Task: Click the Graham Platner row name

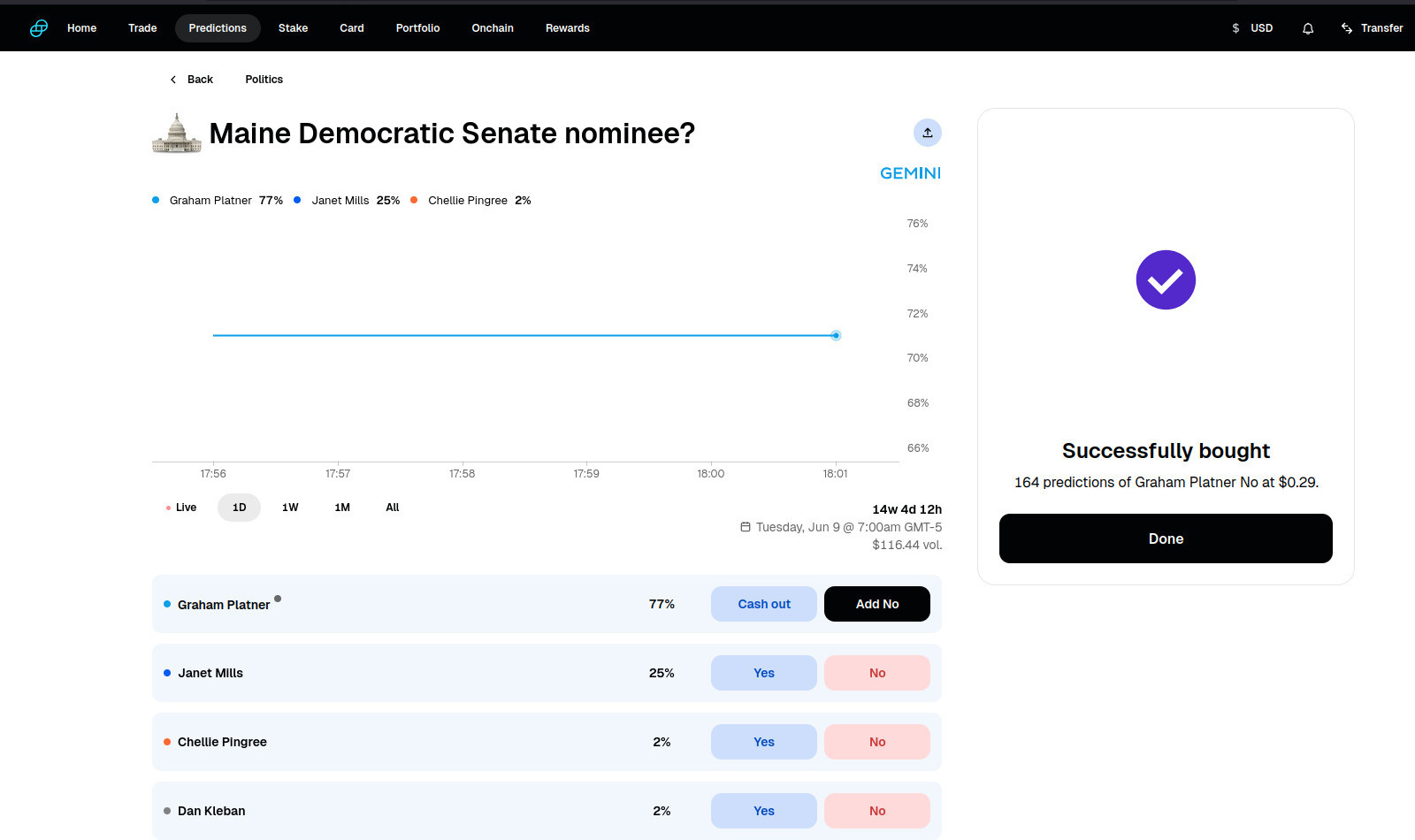Action: 224,605
